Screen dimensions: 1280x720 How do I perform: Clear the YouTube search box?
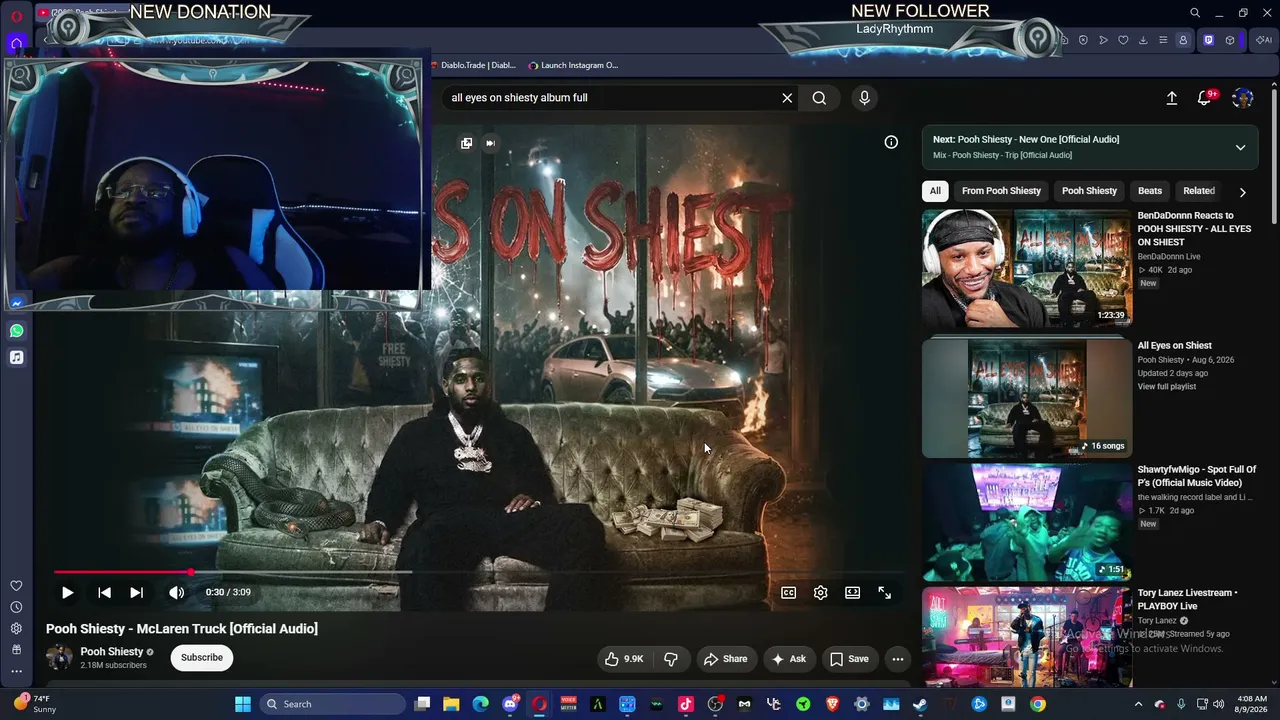pos(787,98)
